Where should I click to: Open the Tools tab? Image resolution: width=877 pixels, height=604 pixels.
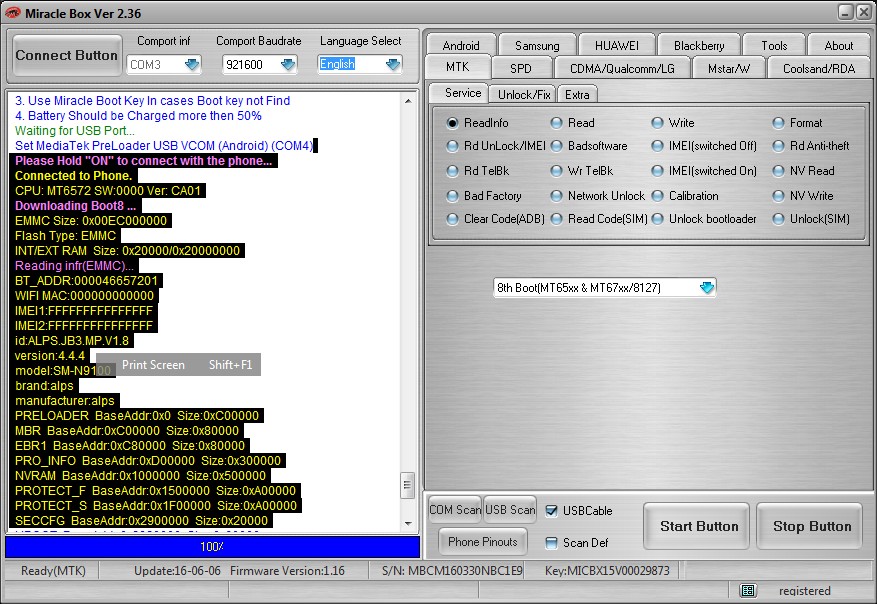click(774, 45)
